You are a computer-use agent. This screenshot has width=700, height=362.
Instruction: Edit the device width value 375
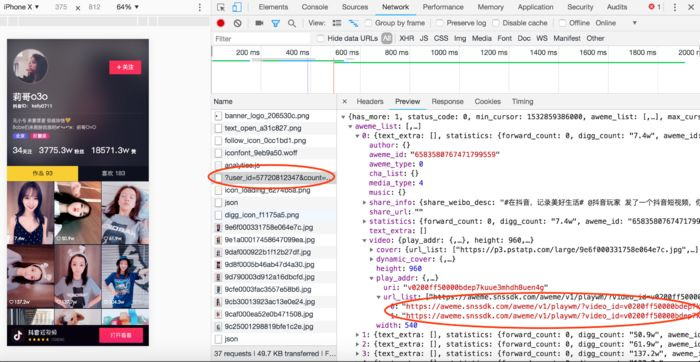click(61, 7)
